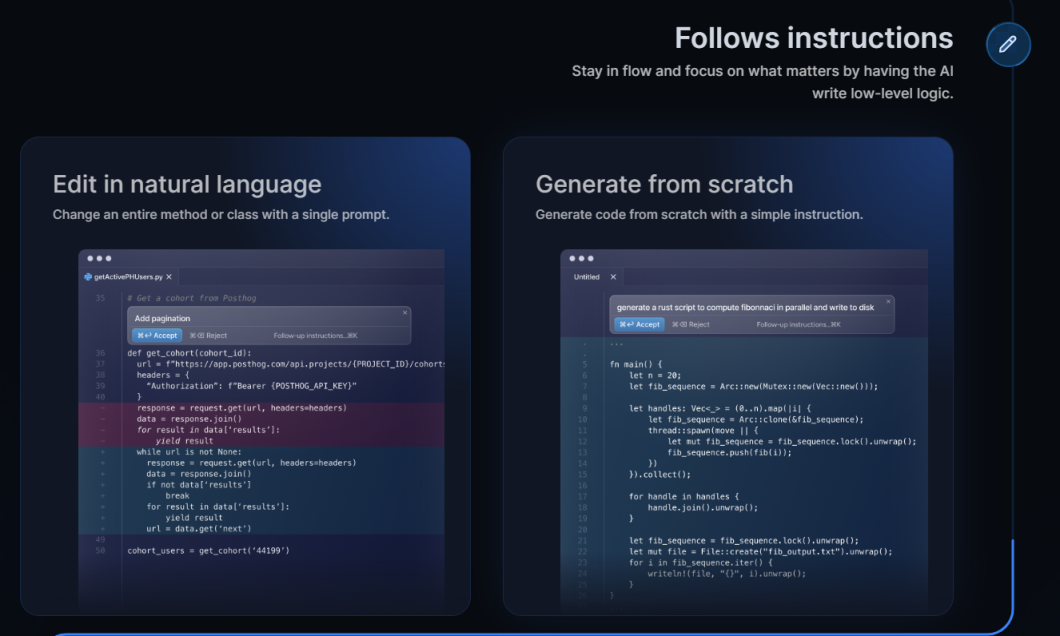Dismiss the rust script prompt box
This screenshot has height=636, width=1060.
(x=888, y=301)
